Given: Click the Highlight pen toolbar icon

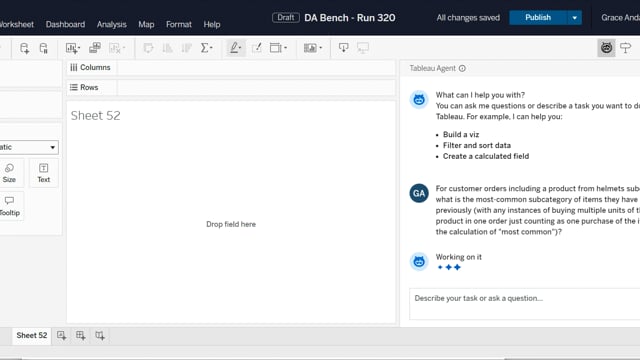Looking at the screenshot, I should pyautogui.click(x=236, y=48).
